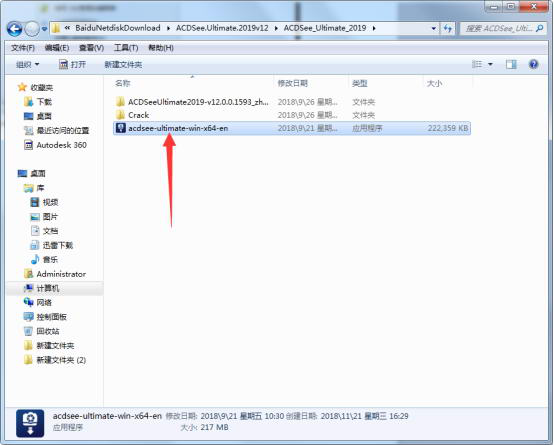
Task: Click the acdsee-ultimate-win-x64-en installer icon in list
Action: [x=121, y=128]
